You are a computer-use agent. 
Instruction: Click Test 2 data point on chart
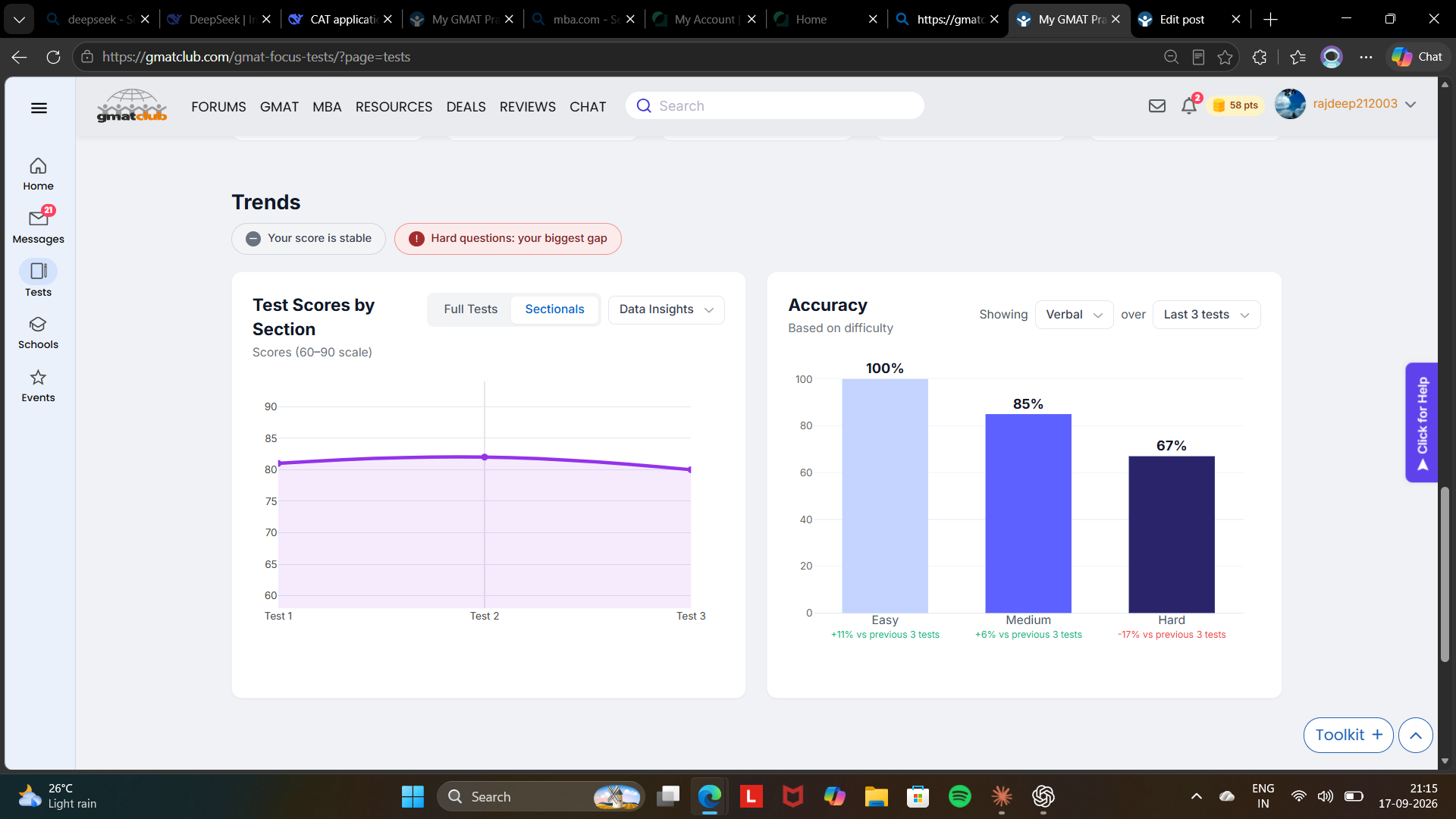[x=485, y=457]
